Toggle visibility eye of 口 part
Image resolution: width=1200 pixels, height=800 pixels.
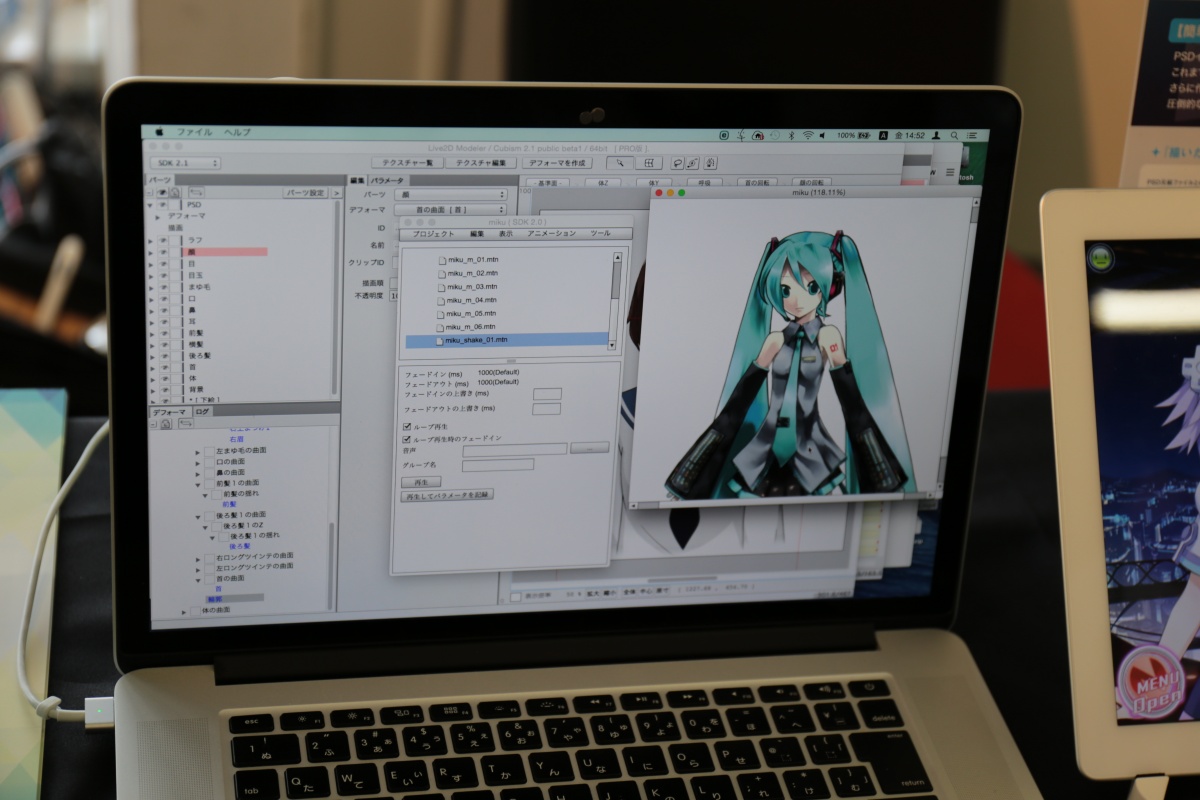(163, 298)
